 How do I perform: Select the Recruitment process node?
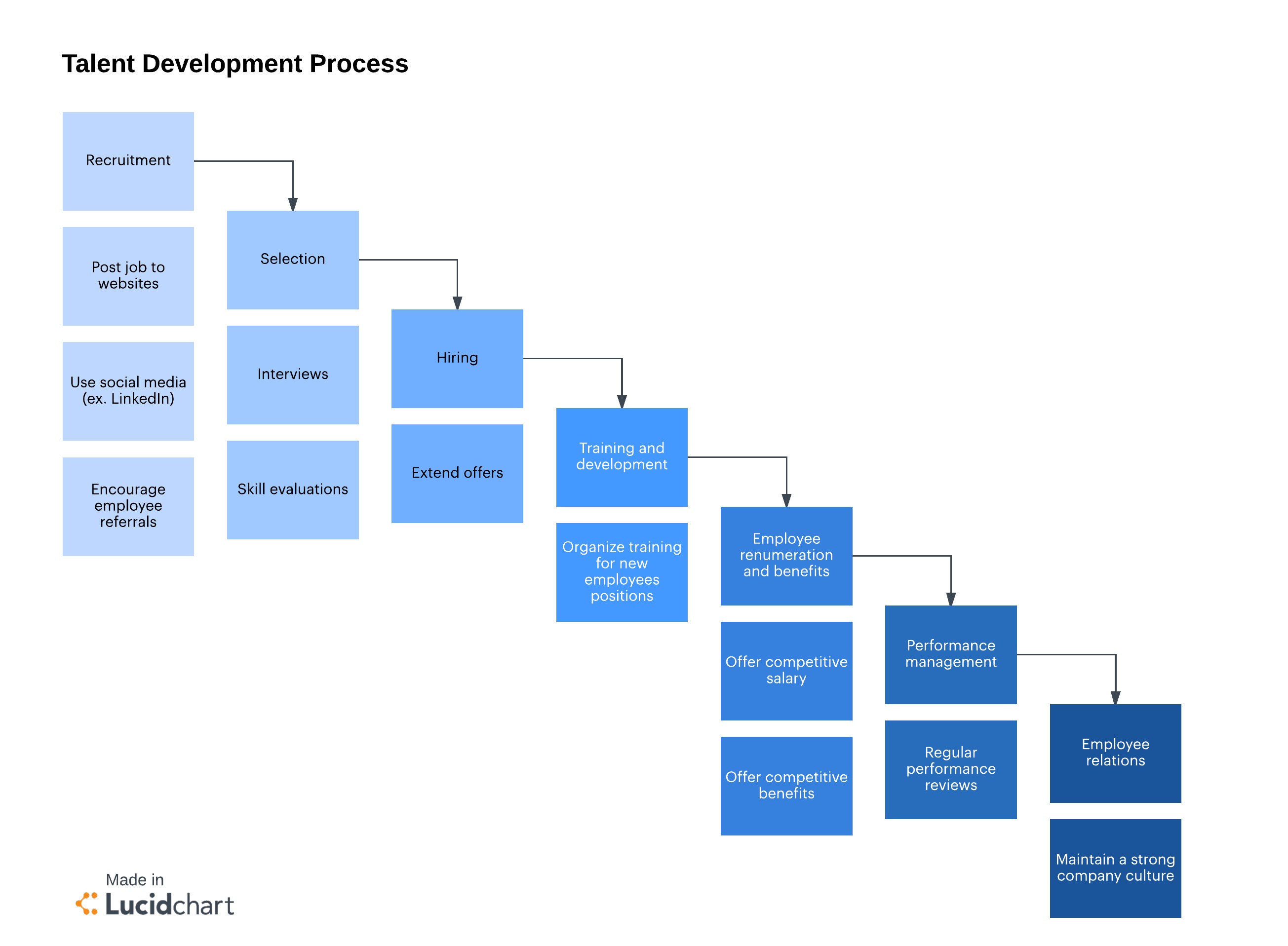tap(128, 158)
